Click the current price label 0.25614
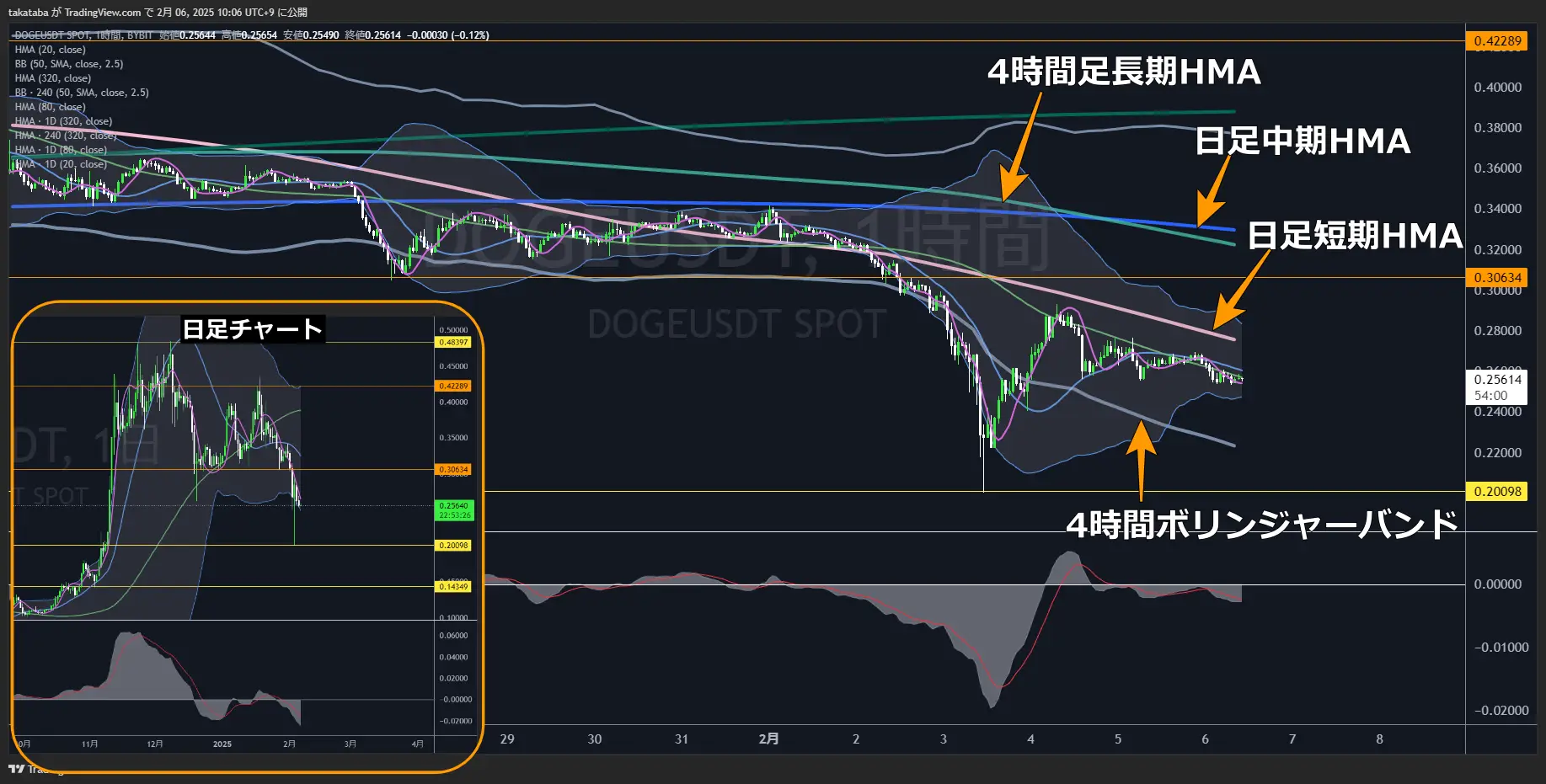 tap(1497, 380)
